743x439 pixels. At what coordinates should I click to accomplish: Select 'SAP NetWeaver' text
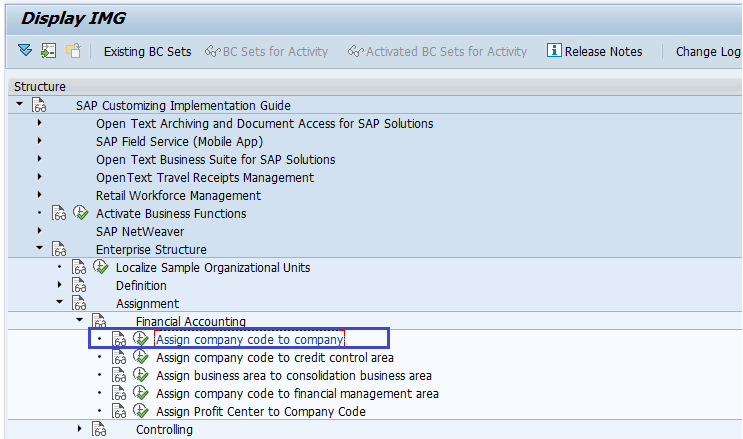(x=140, y=231)
